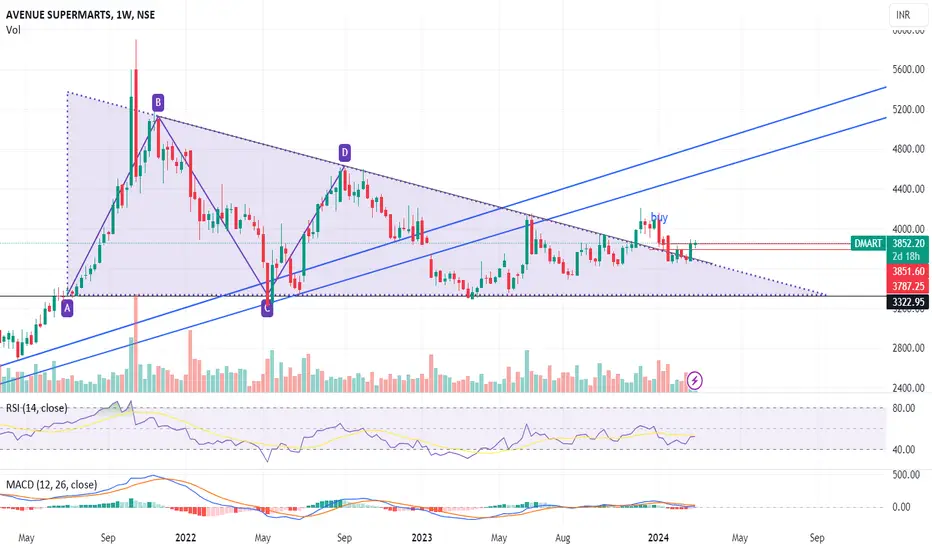This screenshot has width=932, height=550.
Task: Select pattern point label A
Action: 67,308
